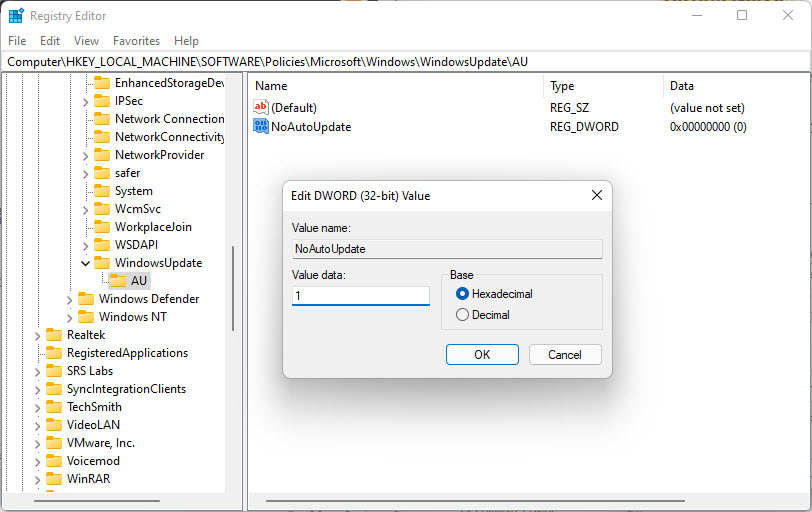Image resolution: width=812 pixels, height=512 pixels.
Task: Expand the safer tree node
Action: pos(85,174)
